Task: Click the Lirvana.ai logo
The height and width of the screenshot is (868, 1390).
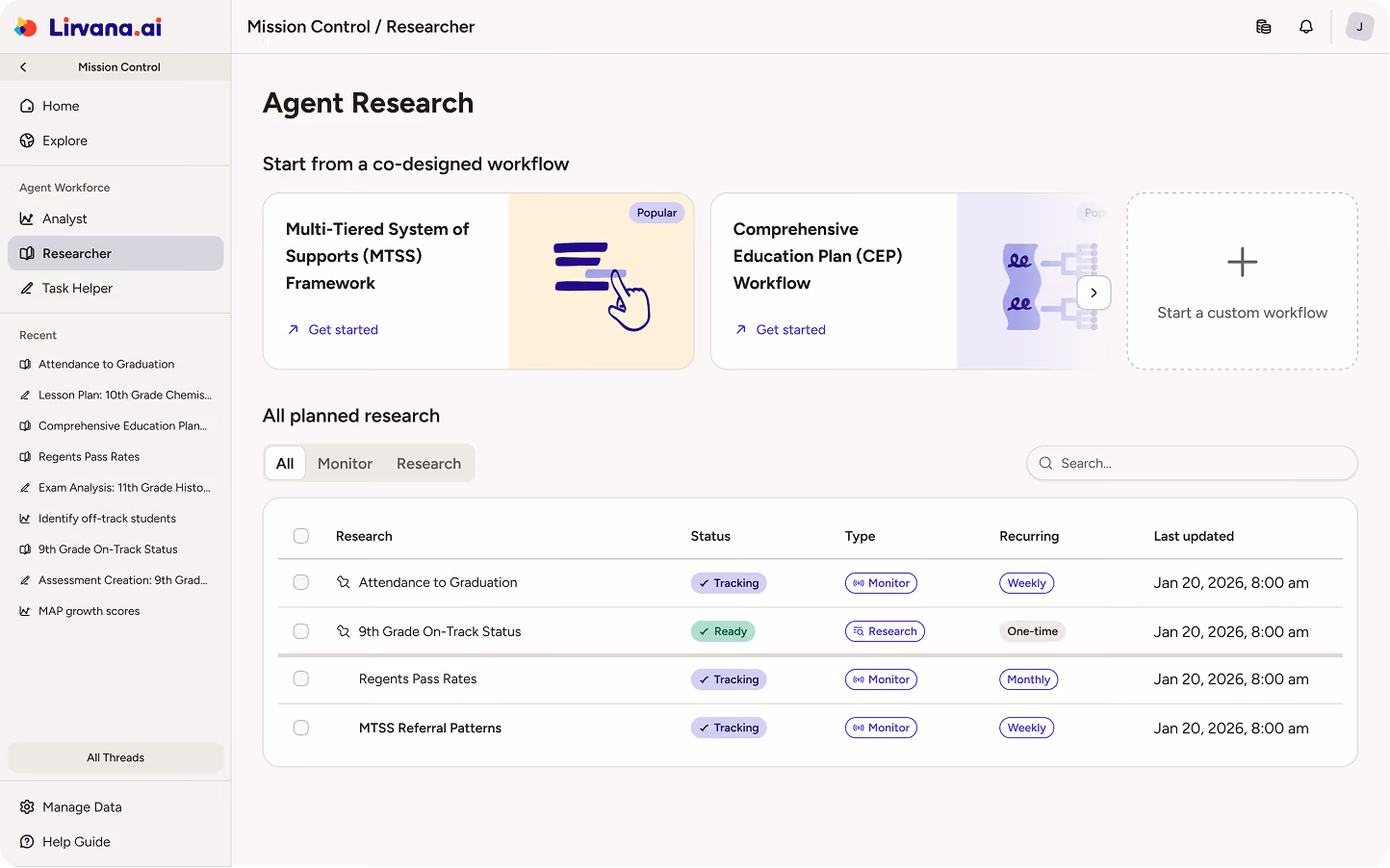Action: [x=89, y=27]
